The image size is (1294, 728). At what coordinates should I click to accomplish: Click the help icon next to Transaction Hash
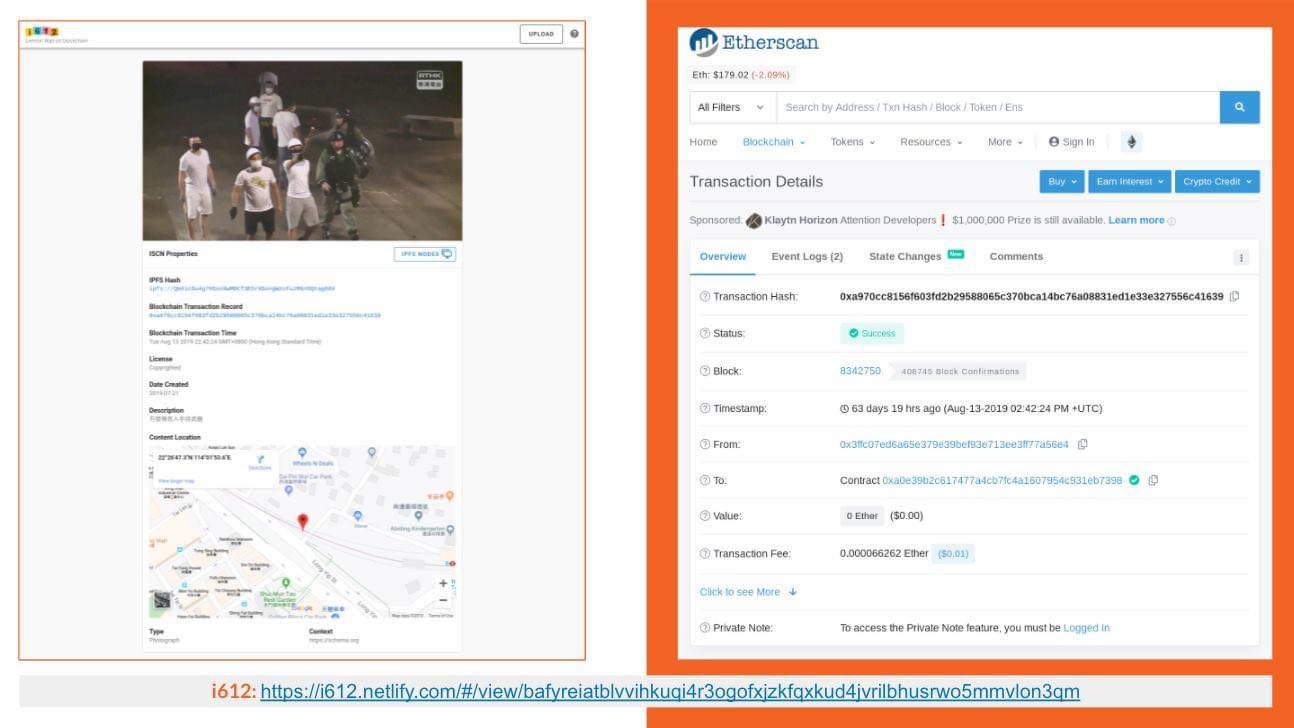(705, 297)
